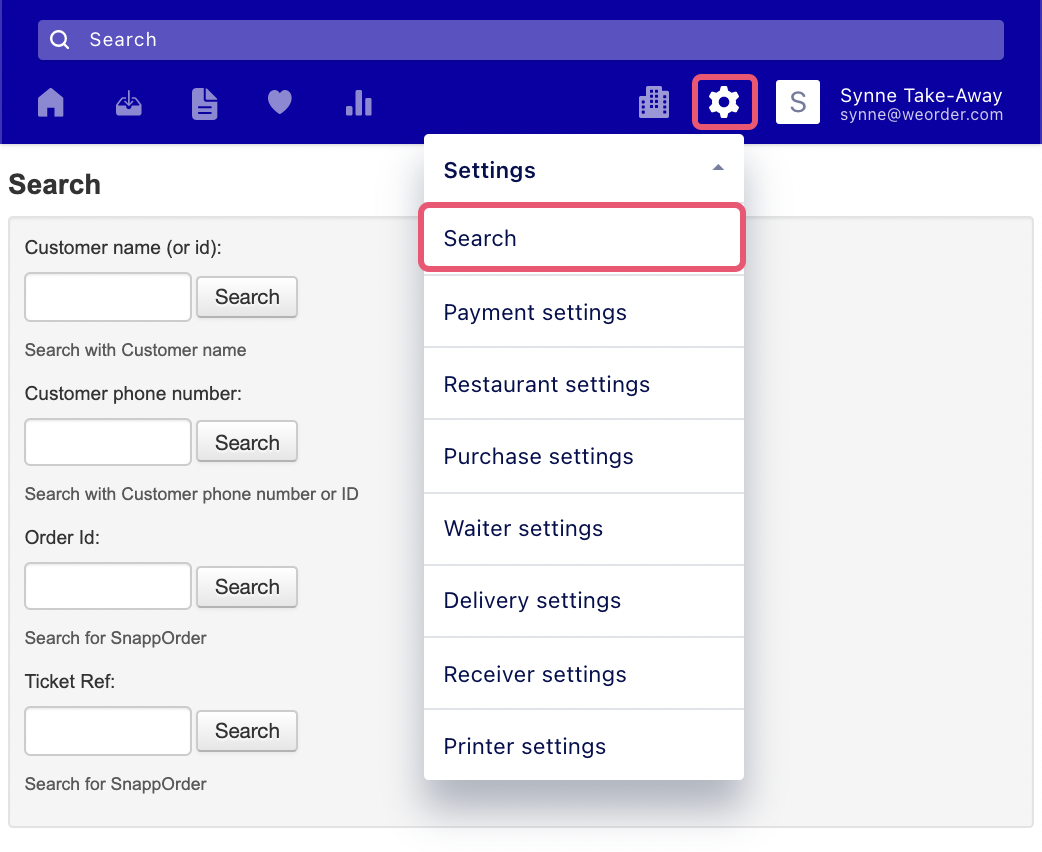Click Synne Take-Away account name
Screen dimensions: 1042x852
pyautogui.click(x=921, y=96)
